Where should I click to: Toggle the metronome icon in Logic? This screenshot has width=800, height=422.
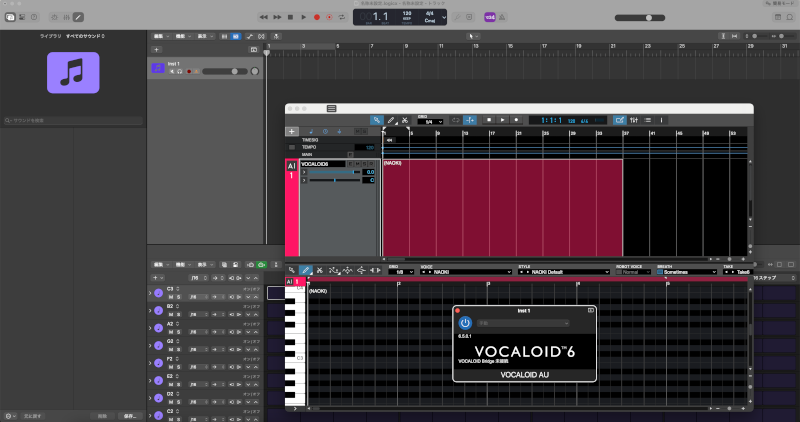[502, 17]
